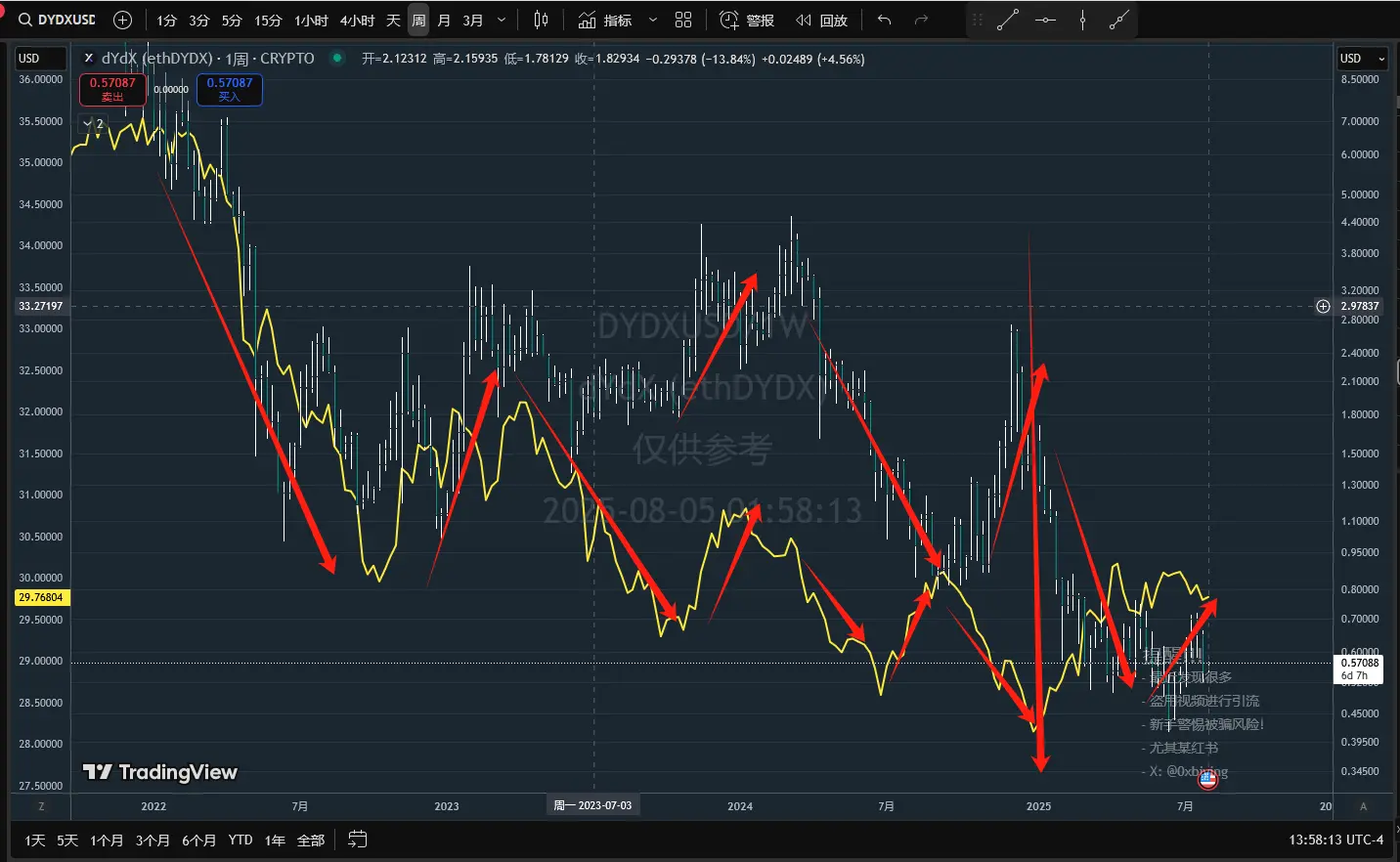Set date range to 3个月

coord(153,840)
